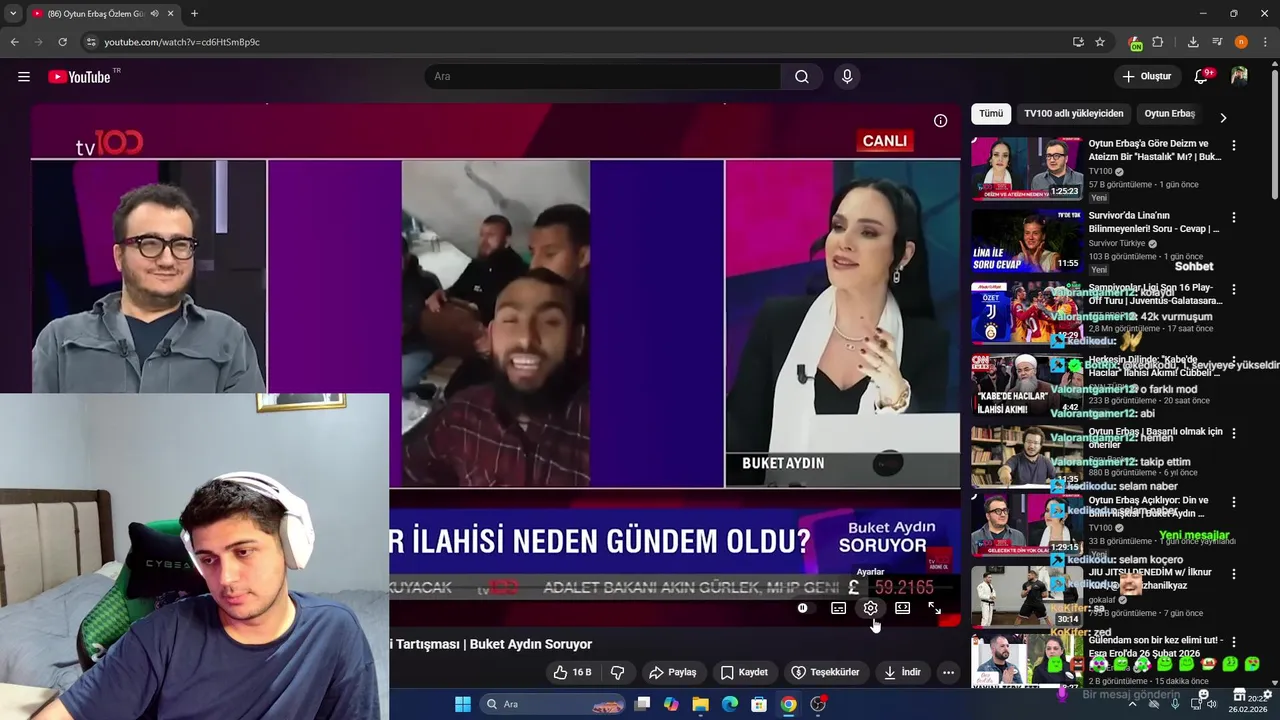Screen dimensions: 1280x720
Task: Open volume control in system tray
Action: 1211,704
